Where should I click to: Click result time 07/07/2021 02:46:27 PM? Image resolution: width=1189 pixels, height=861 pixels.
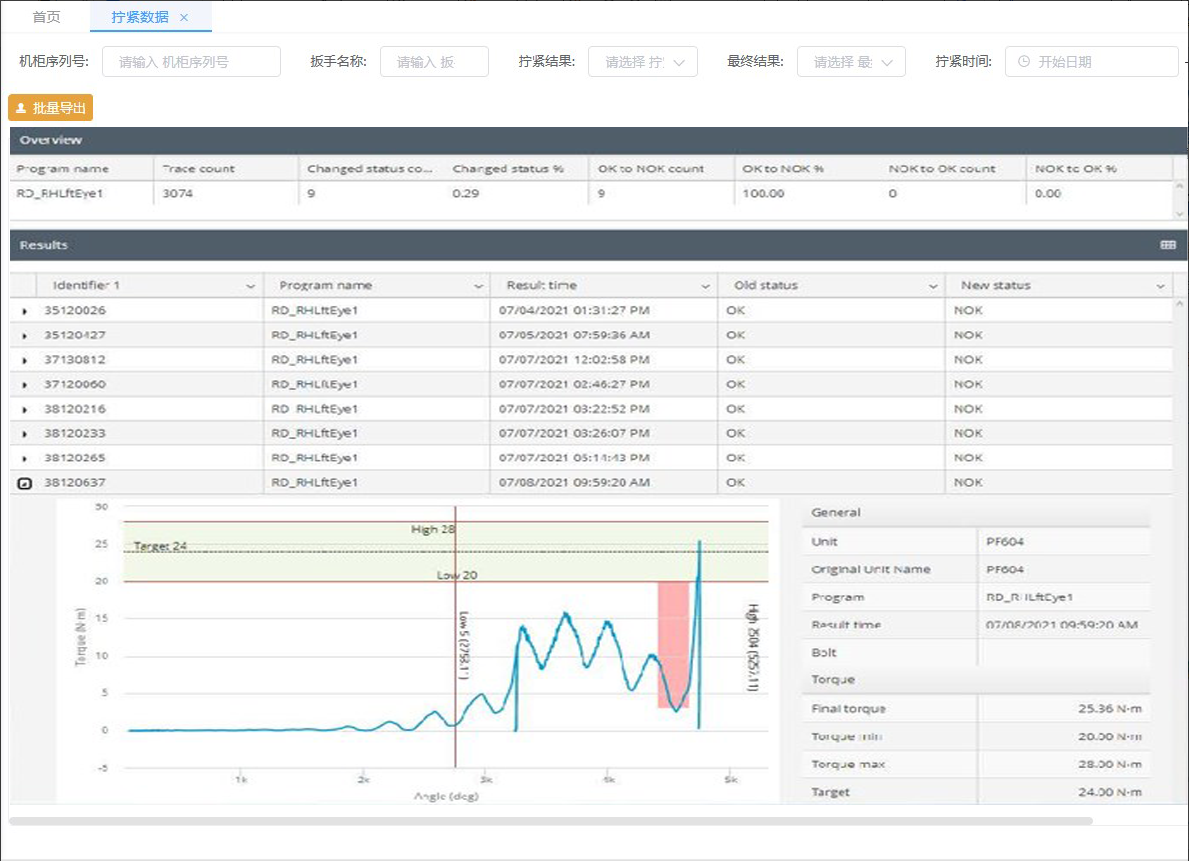(x=574, y=384)
